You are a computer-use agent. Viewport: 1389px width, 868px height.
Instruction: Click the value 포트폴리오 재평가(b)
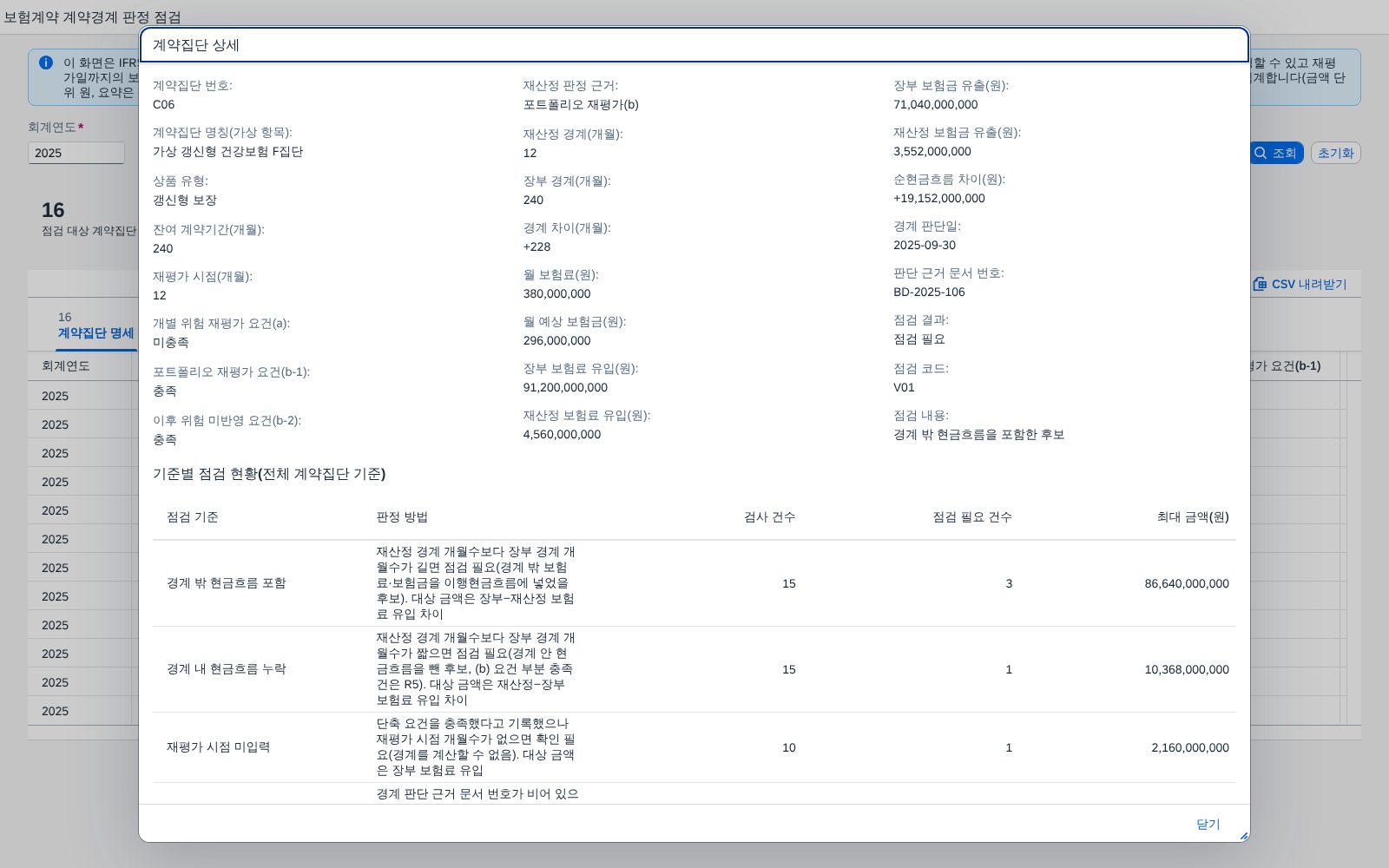click(581, 104)
